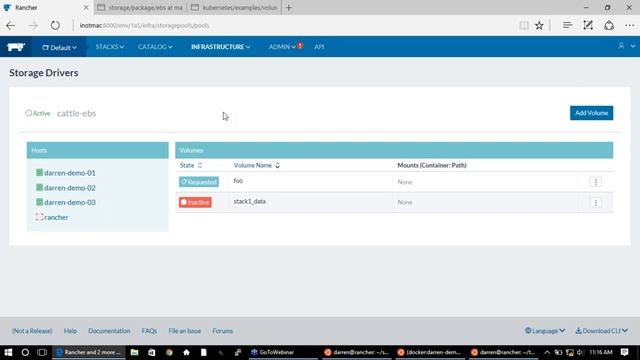Click the Active status indicator
The image size is (640, 360).
tap(38, 113)
